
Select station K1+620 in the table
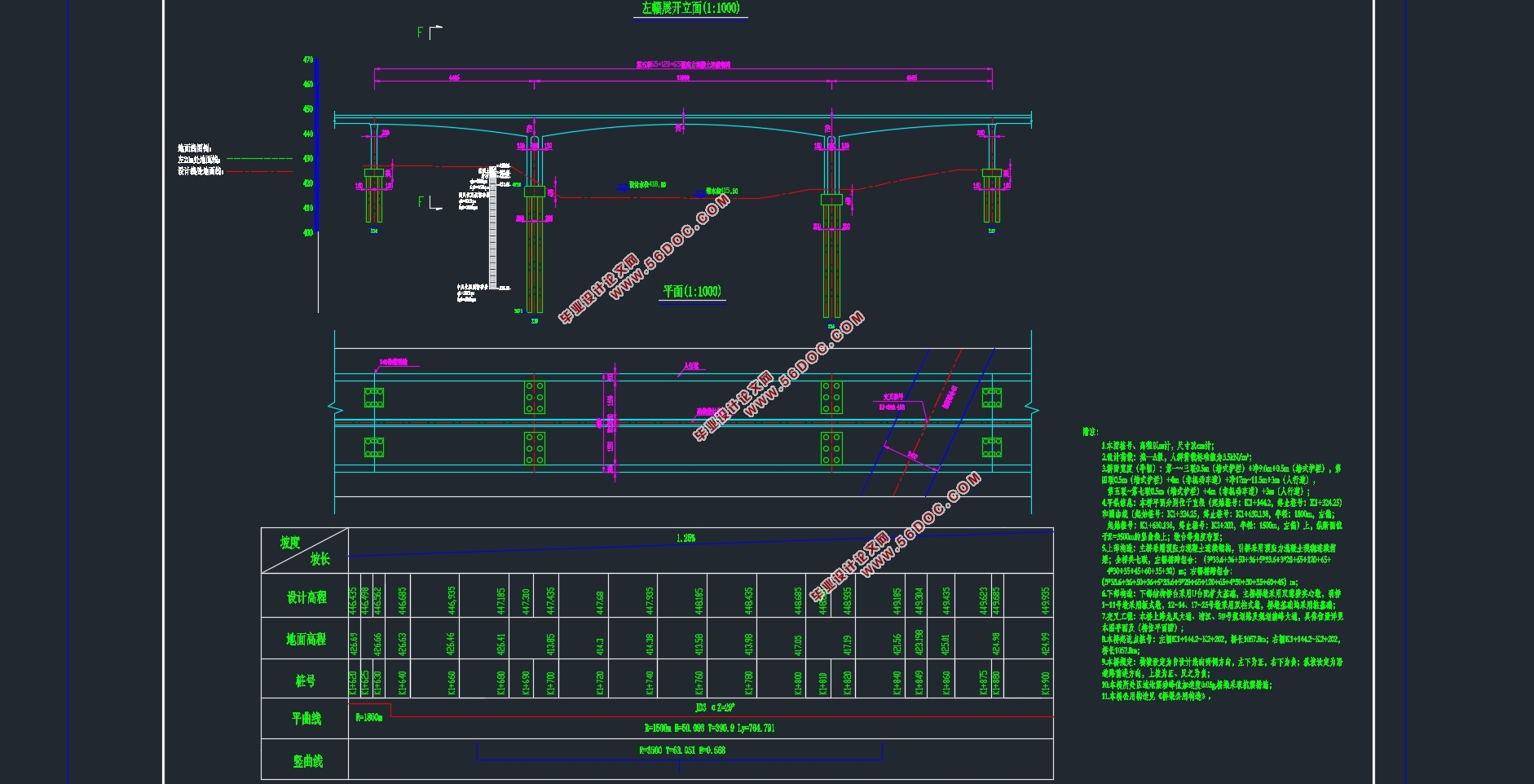click(x=353, y=682)
